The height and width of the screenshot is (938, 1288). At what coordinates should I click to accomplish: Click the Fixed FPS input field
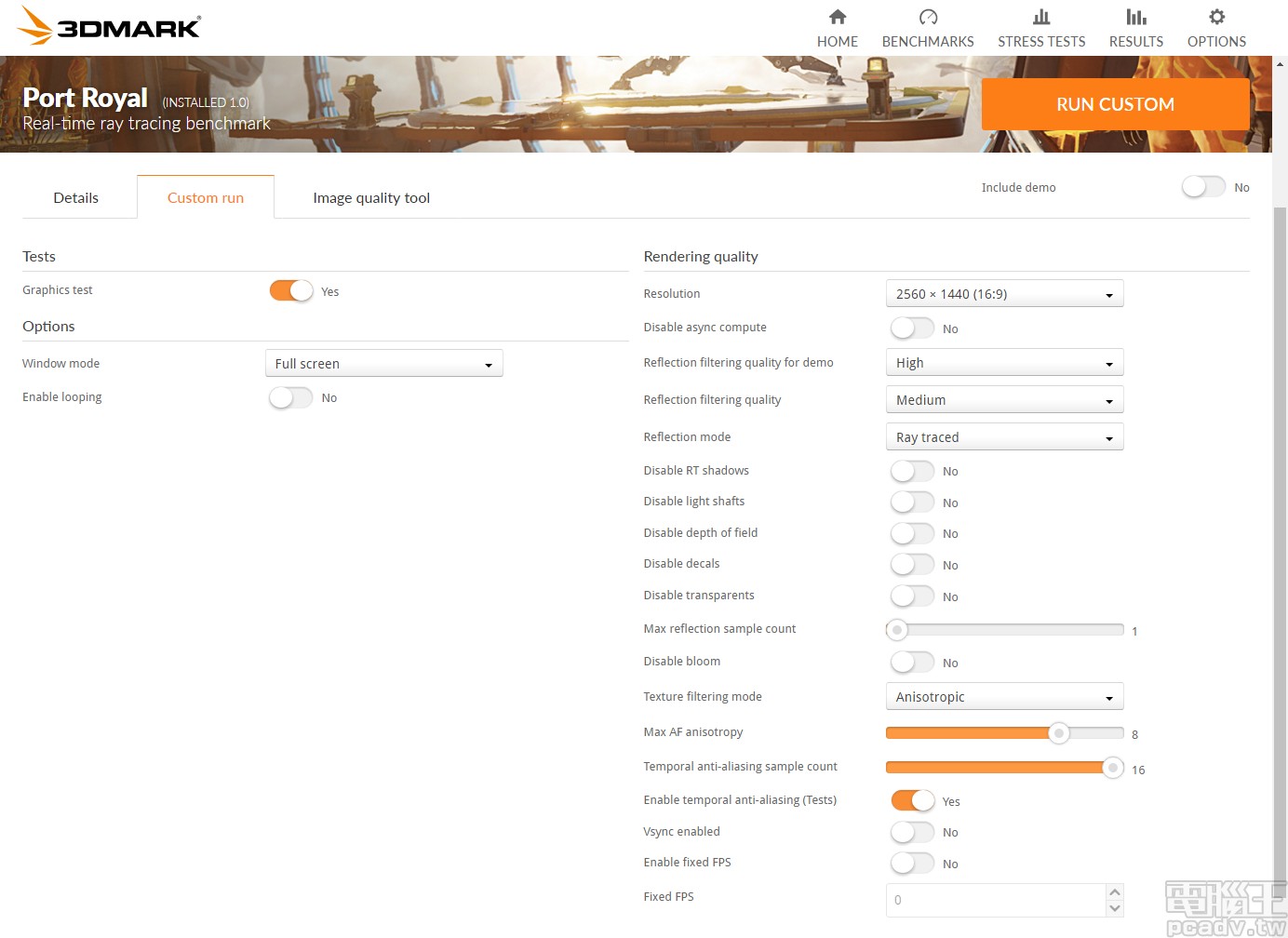coord(996,900)
